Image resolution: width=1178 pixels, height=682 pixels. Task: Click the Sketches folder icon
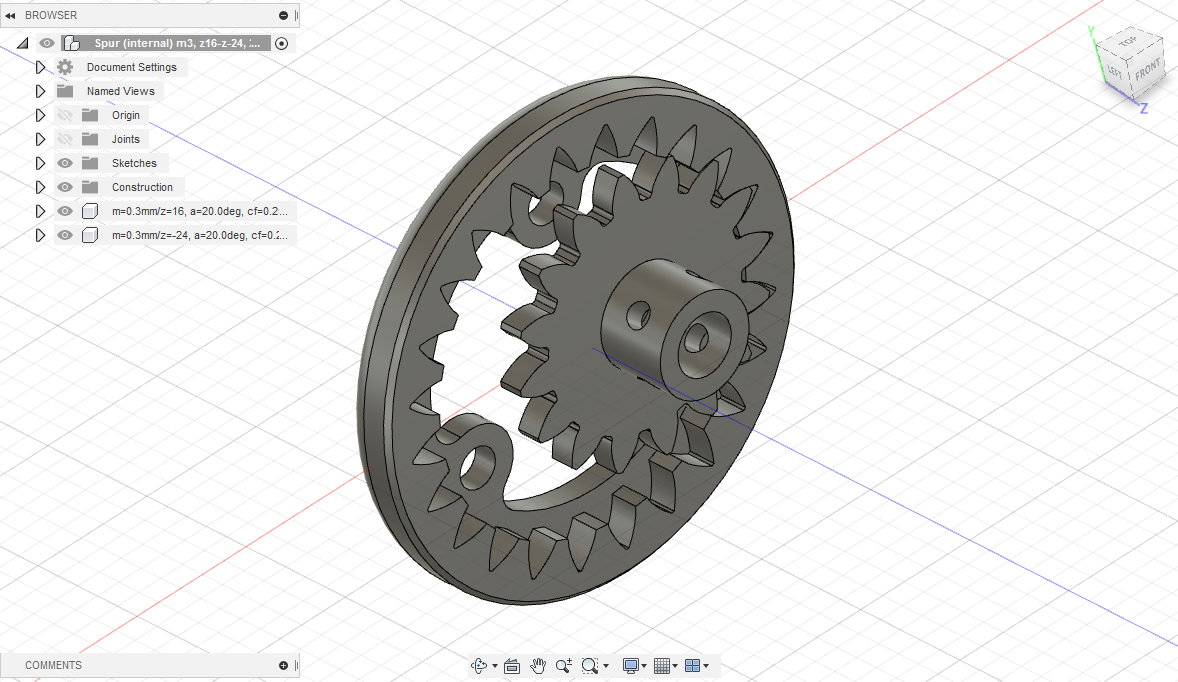pyautogui.click(x=90, y=163)
